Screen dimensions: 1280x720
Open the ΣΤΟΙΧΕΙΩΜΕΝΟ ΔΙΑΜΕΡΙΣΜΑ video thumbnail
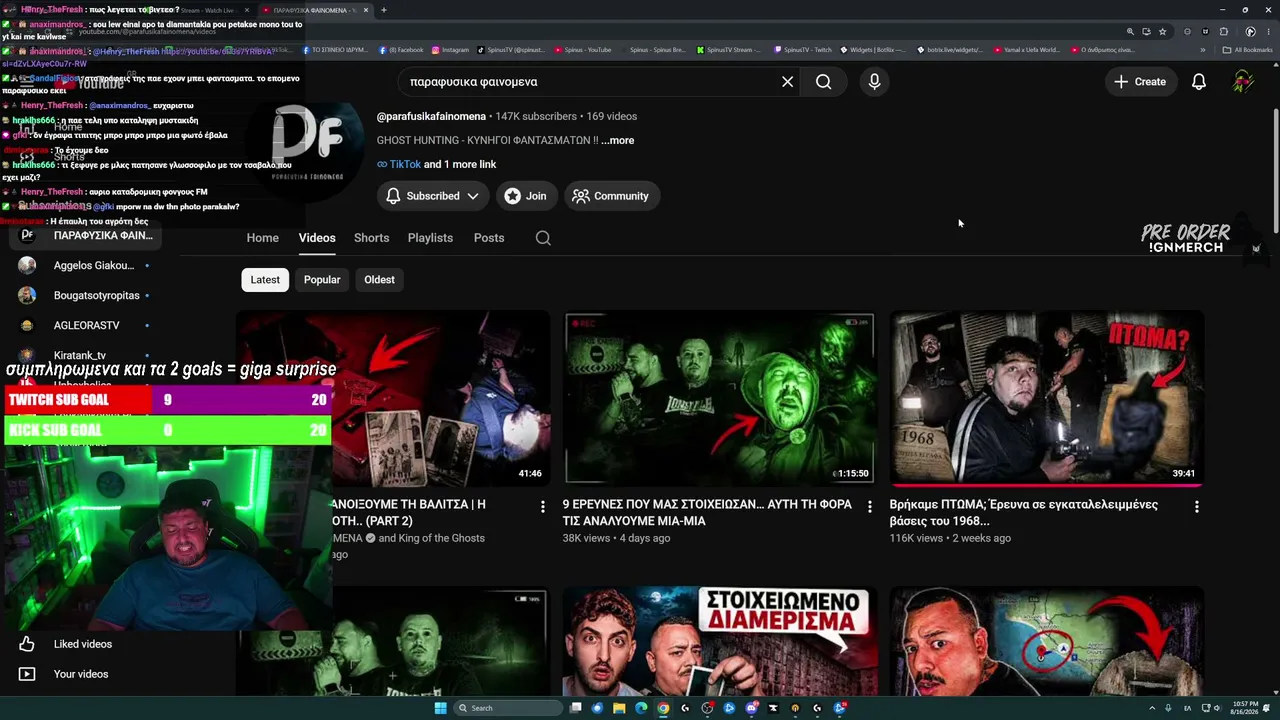coord(719,640)
